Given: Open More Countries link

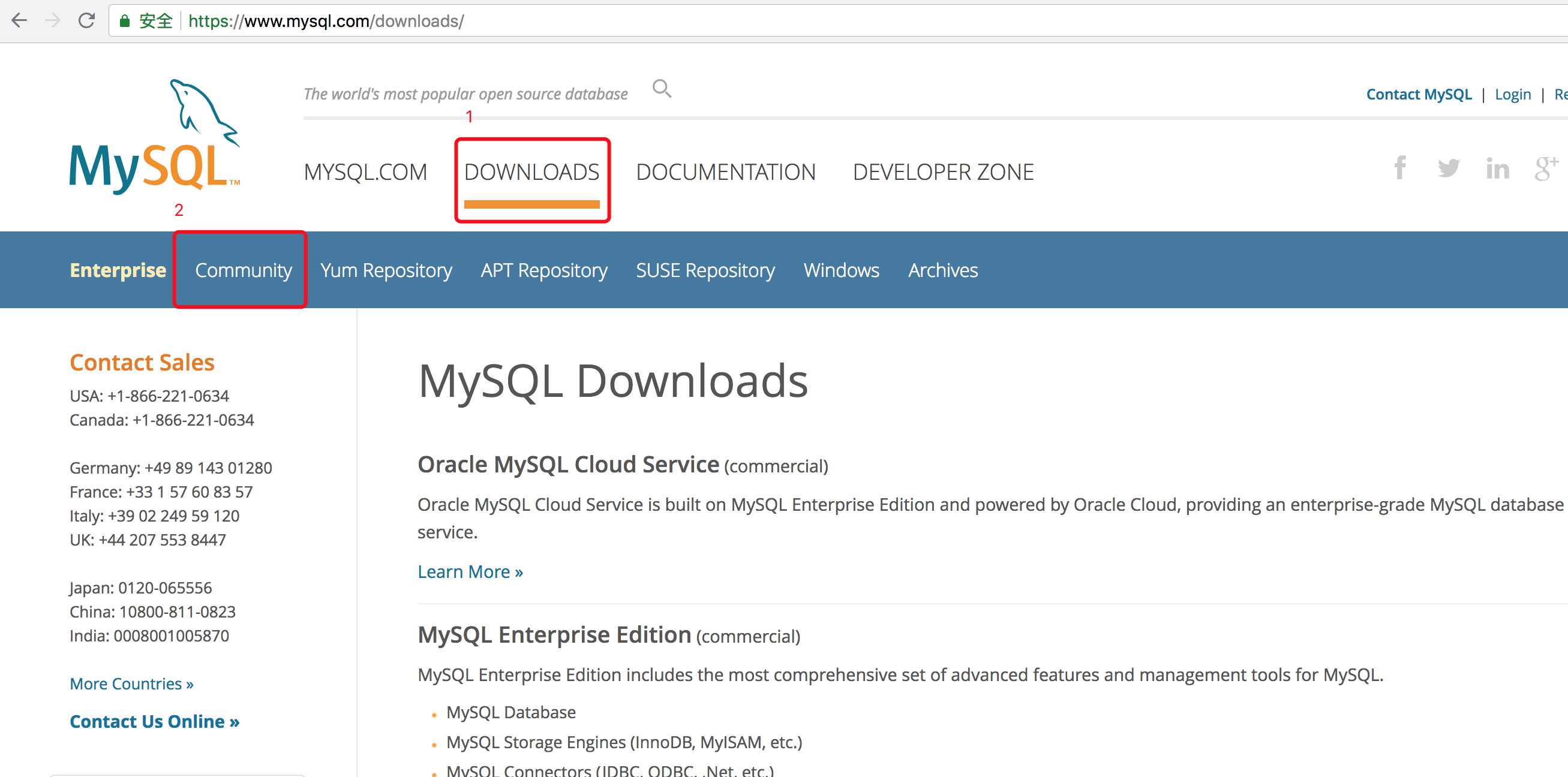Looking at the screenshot, I should (131, 684).
